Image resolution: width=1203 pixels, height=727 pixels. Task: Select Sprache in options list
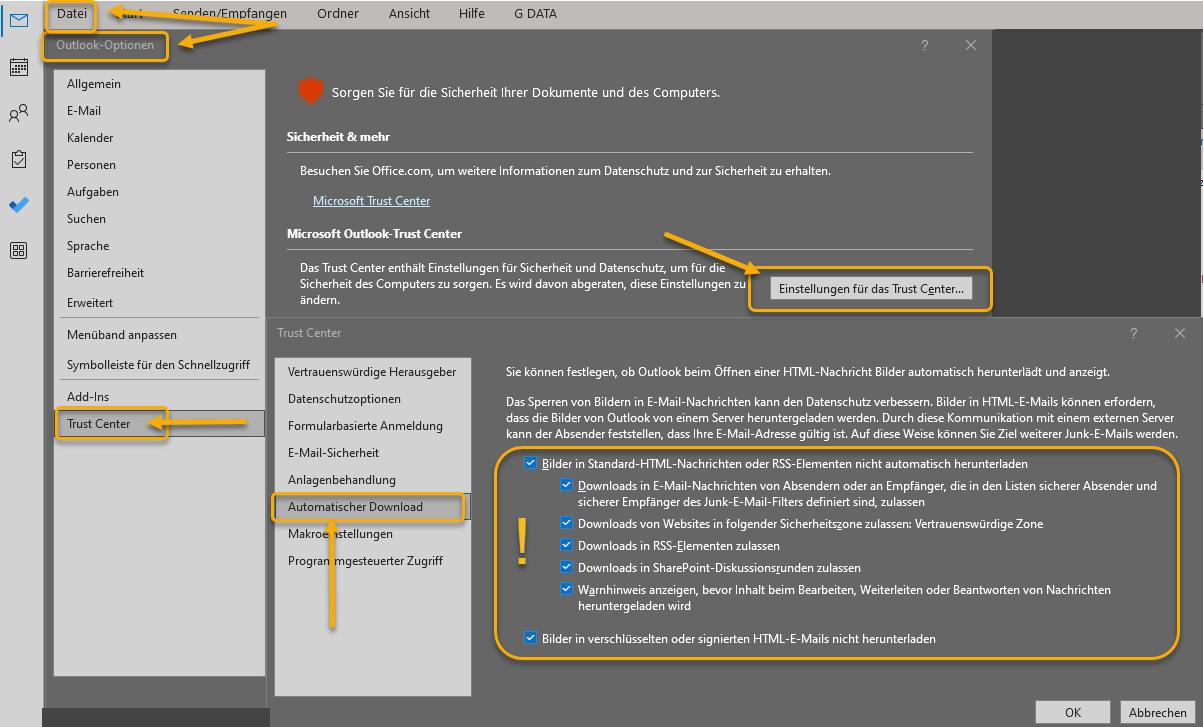click(159, 246)
